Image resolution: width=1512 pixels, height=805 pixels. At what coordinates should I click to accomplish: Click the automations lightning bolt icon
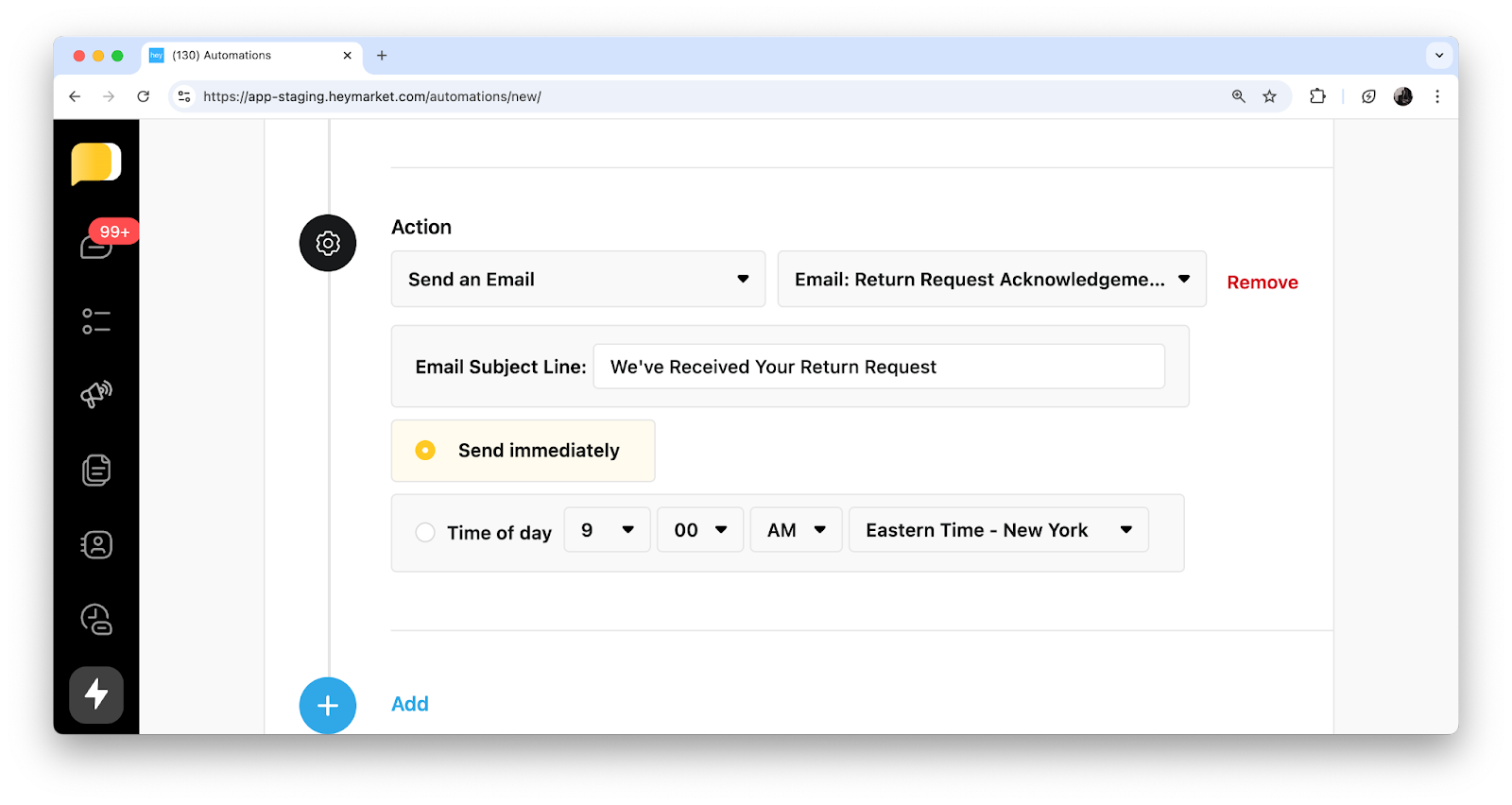(x=96, y=694)
